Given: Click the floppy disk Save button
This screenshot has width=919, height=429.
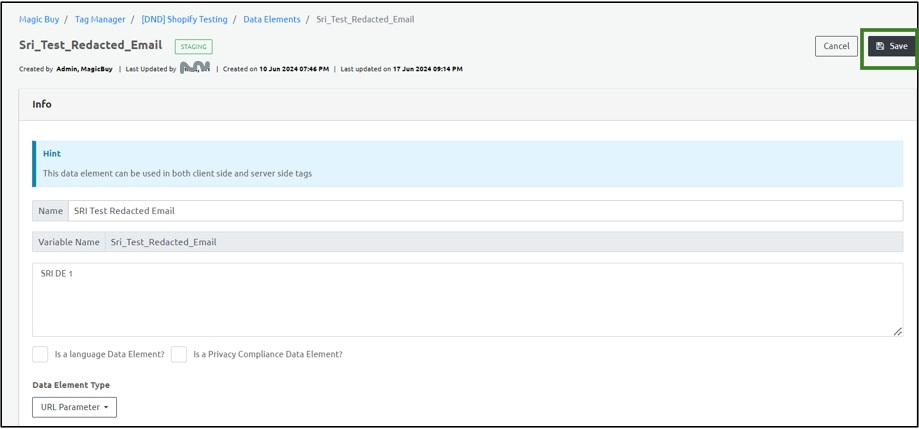Looking at the screenshot, I should pos(891,46).
